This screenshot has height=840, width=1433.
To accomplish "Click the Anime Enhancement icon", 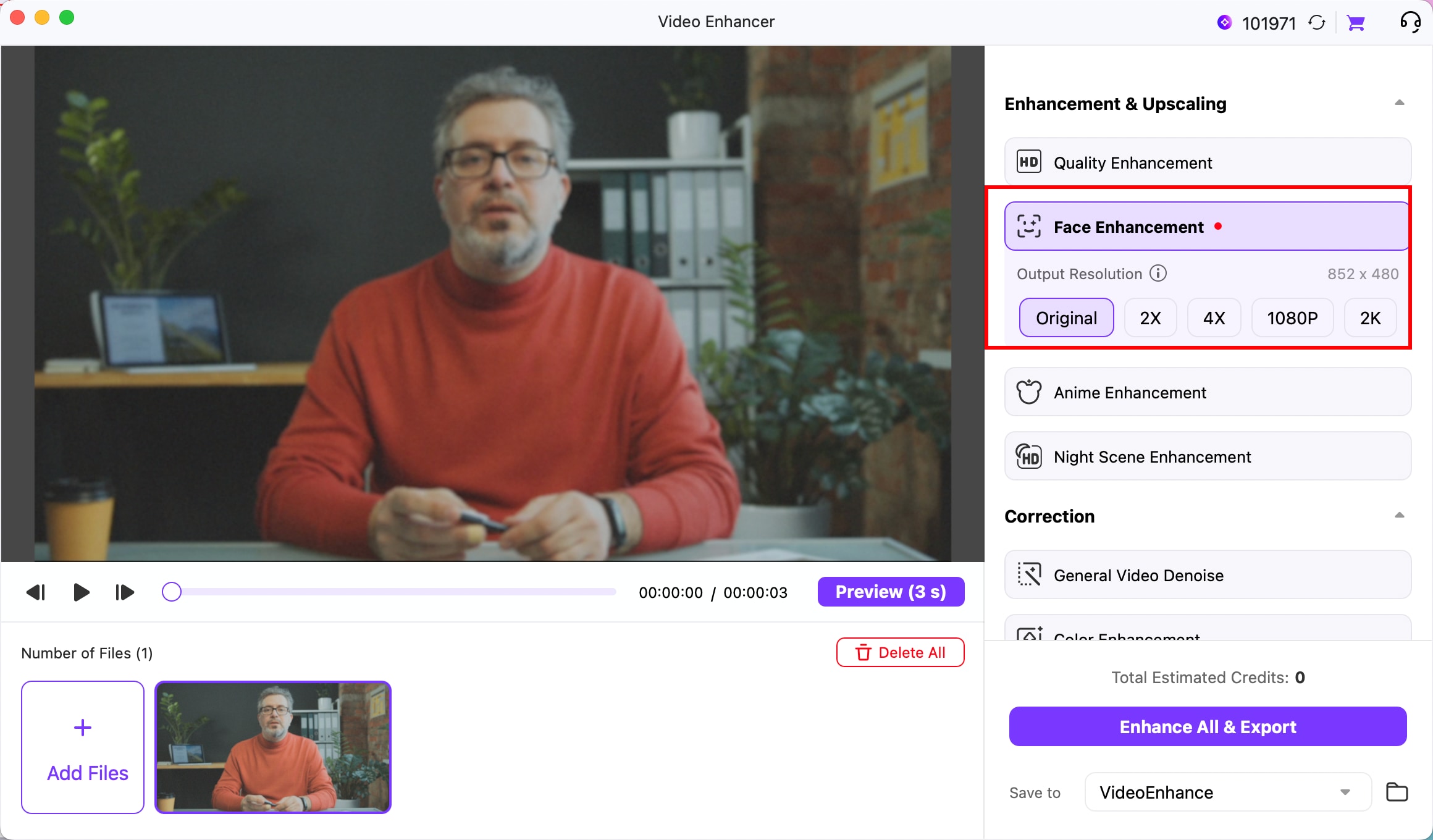I will click(1029, 392).
